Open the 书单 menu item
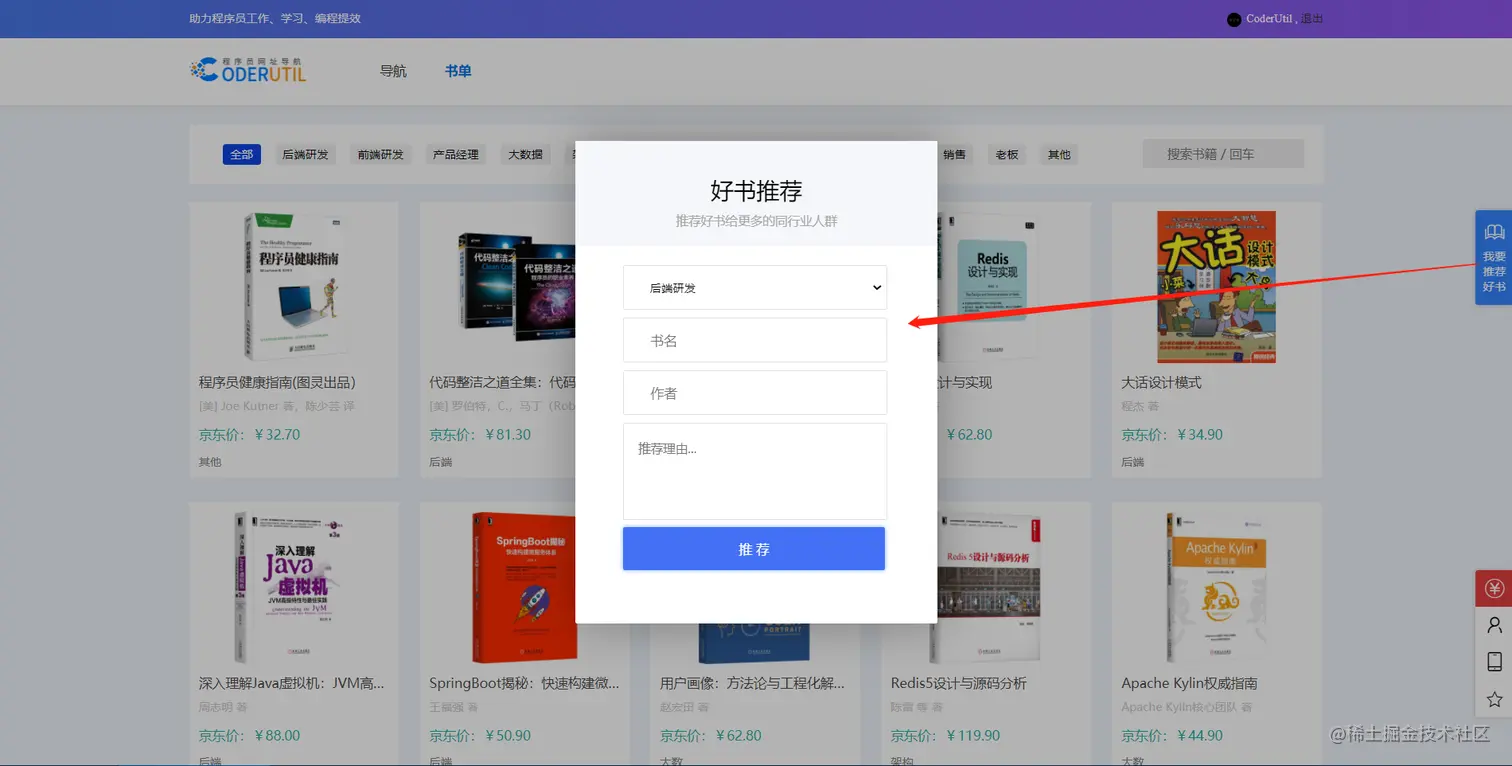 tap(458, 71)
